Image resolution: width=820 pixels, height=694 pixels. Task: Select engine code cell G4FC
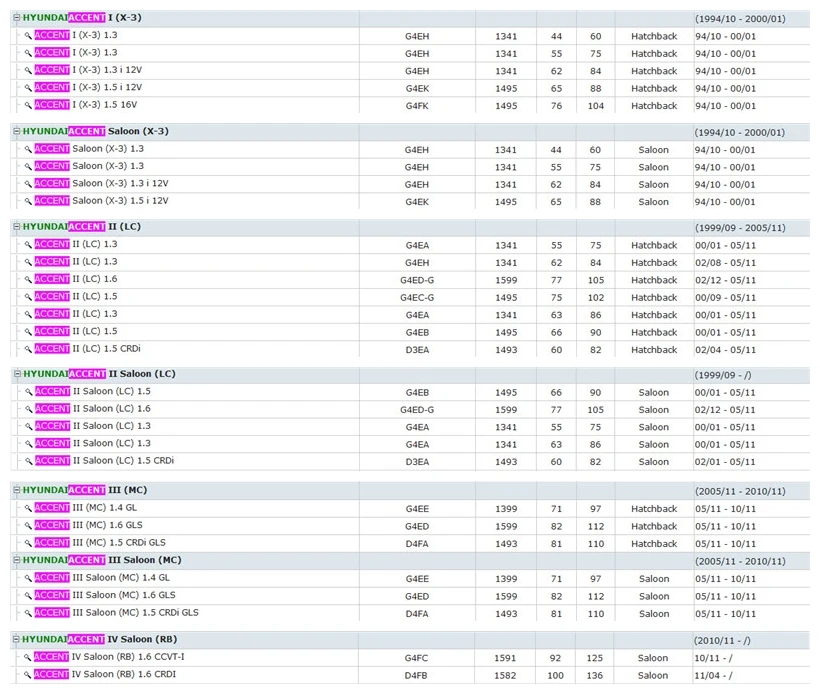416,658
